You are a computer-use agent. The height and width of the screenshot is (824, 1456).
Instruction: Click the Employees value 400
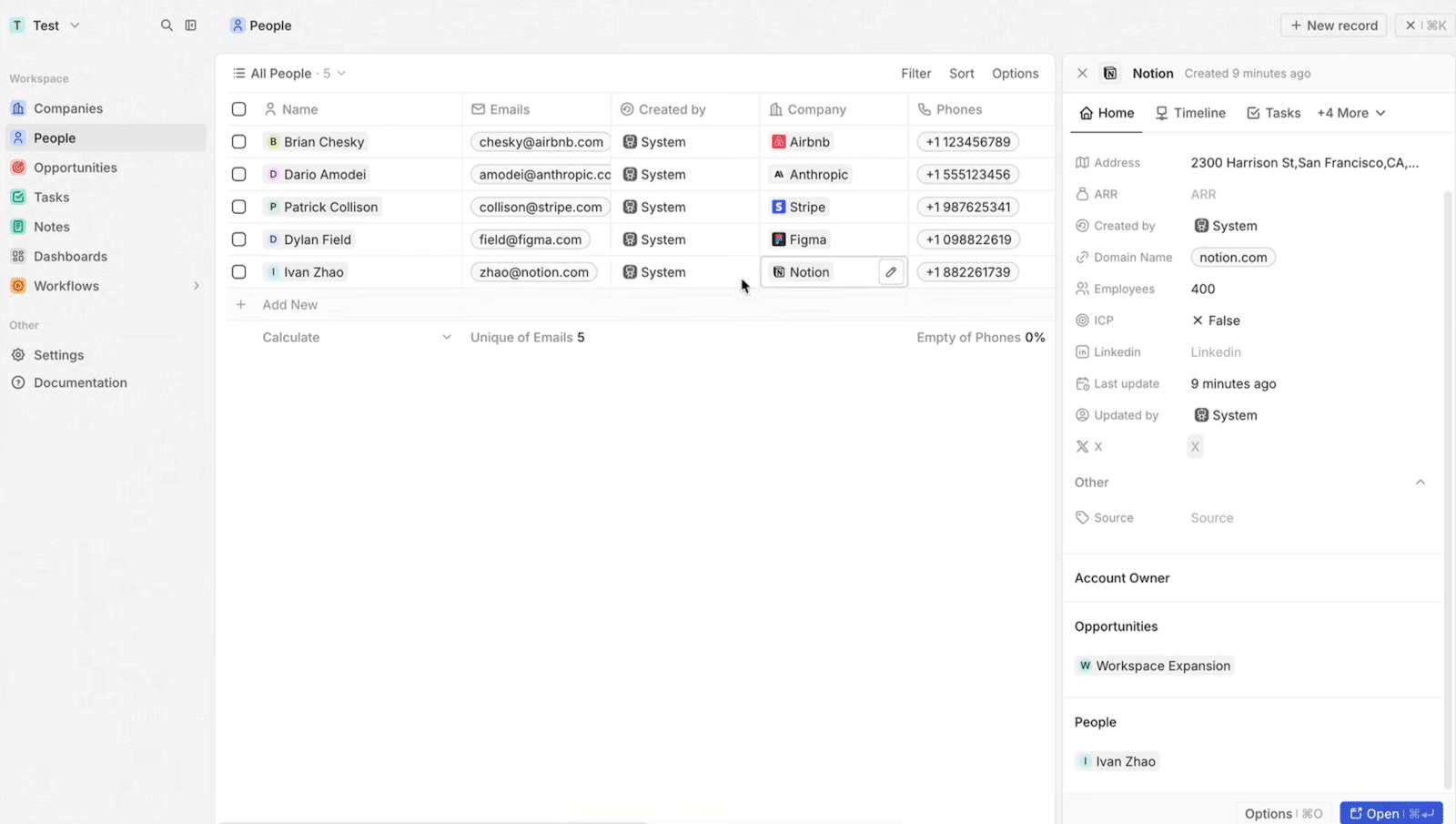1203,289
